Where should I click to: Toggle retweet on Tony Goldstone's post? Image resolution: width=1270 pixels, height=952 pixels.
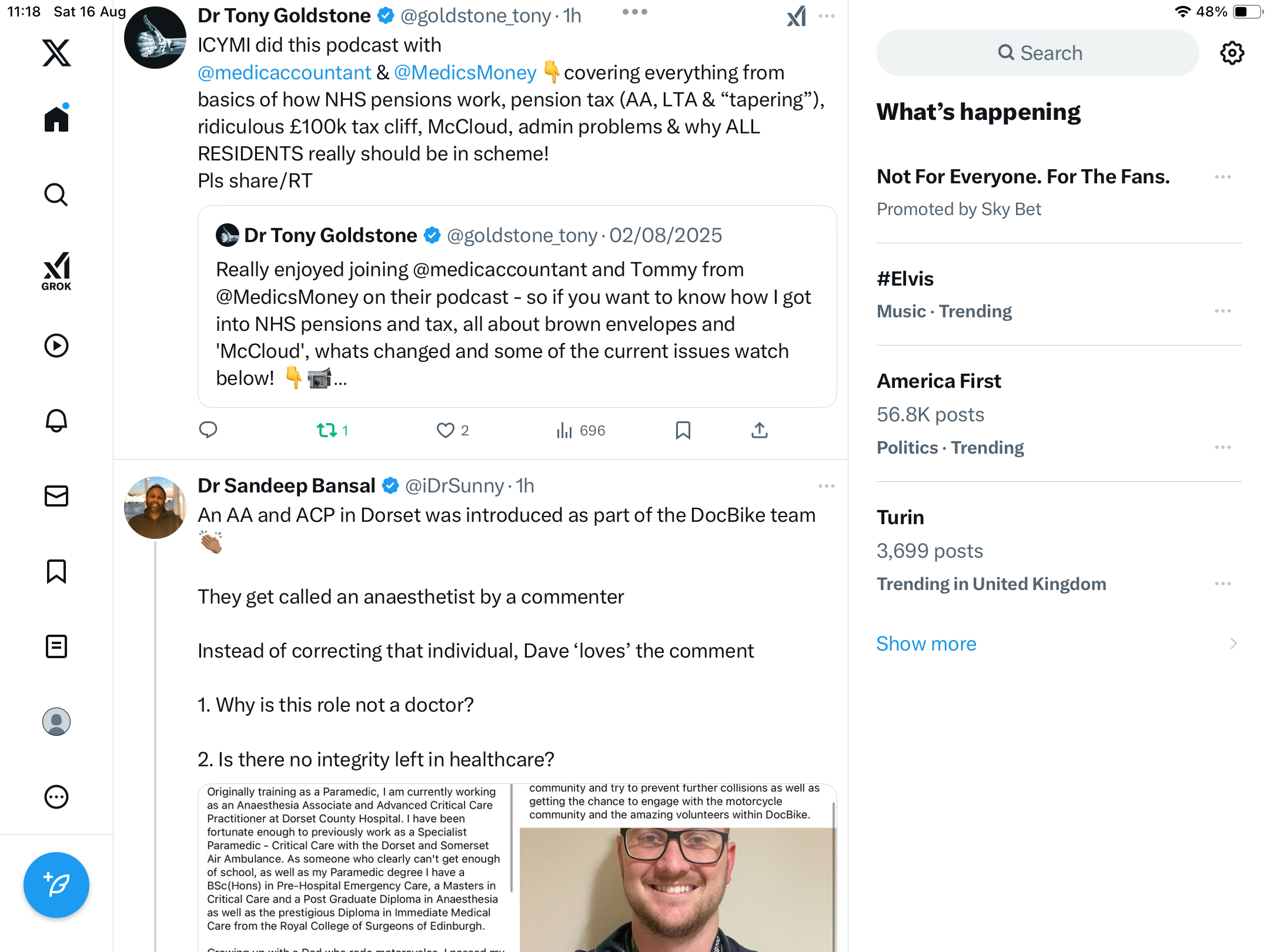(x=327, y=430)
